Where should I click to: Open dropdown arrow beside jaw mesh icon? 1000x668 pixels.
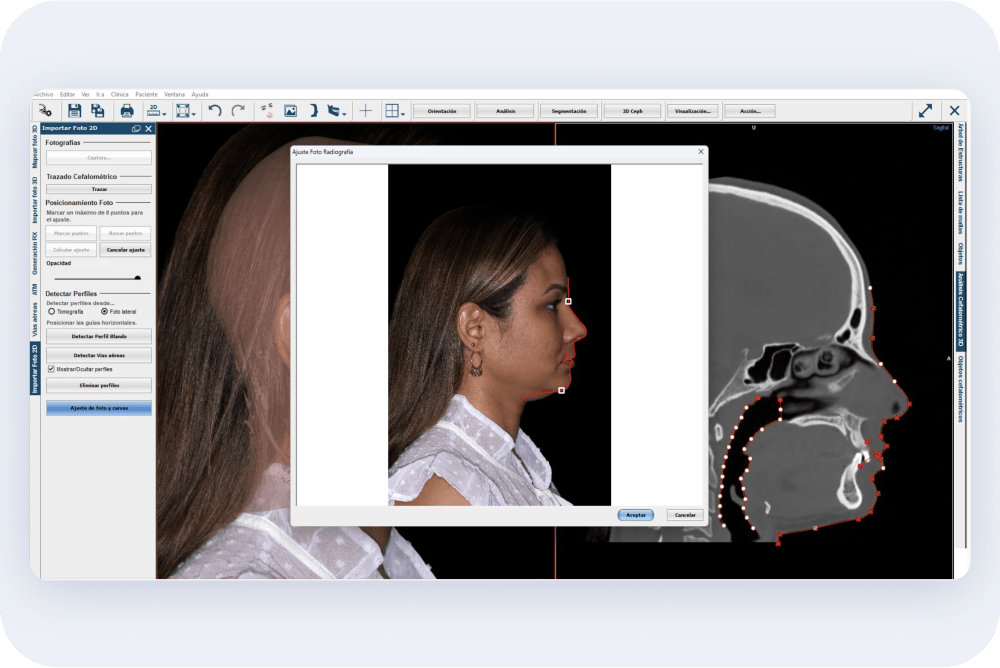(344, 114)
